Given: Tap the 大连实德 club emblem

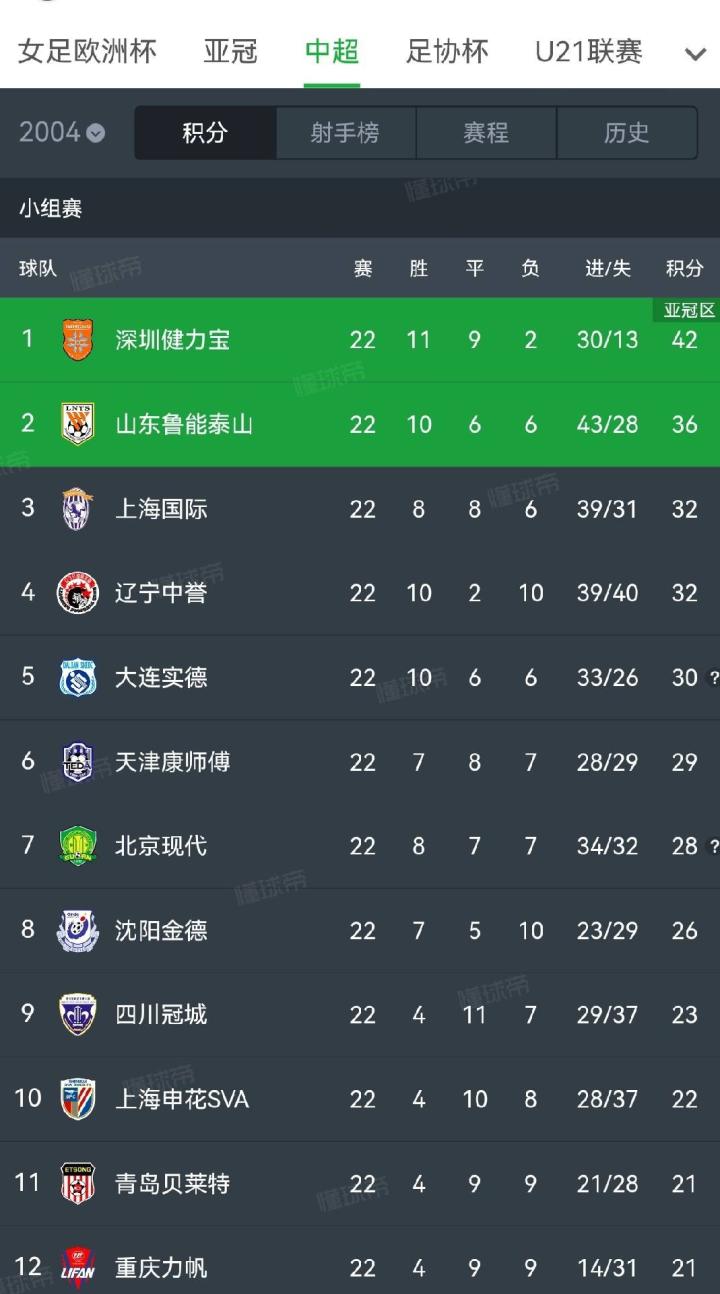Looking at the screenshot, I should click(x=77, y=678).
